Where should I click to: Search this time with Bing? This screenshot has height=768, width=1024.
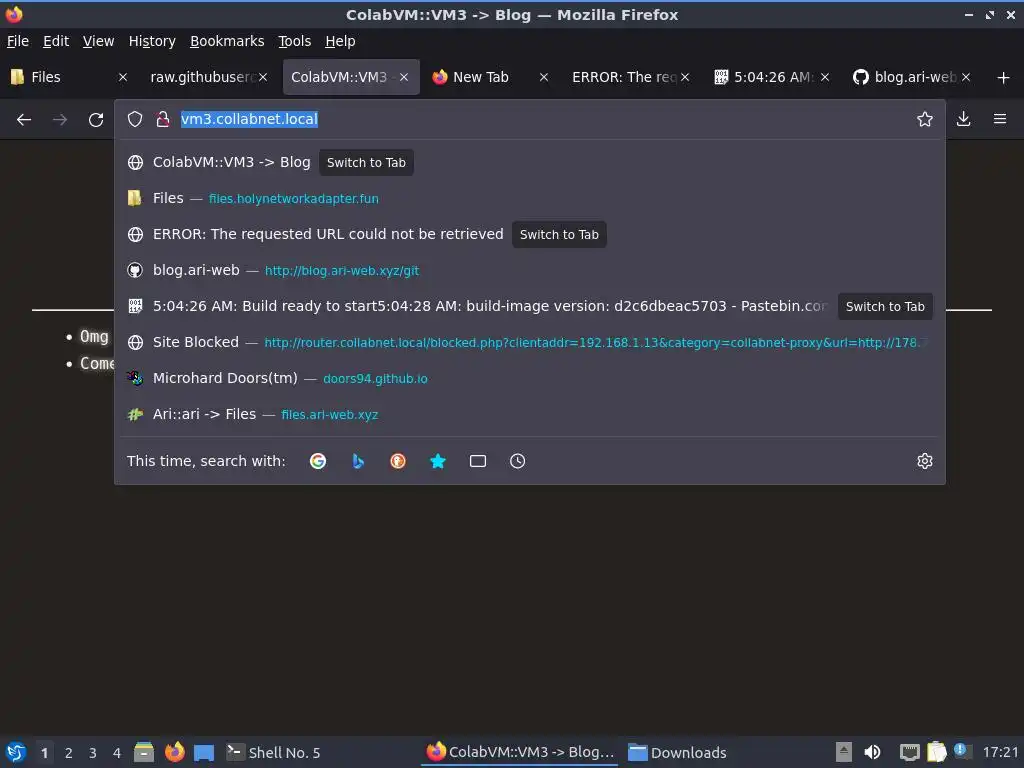pyautogui.click(x=358, y=461)
